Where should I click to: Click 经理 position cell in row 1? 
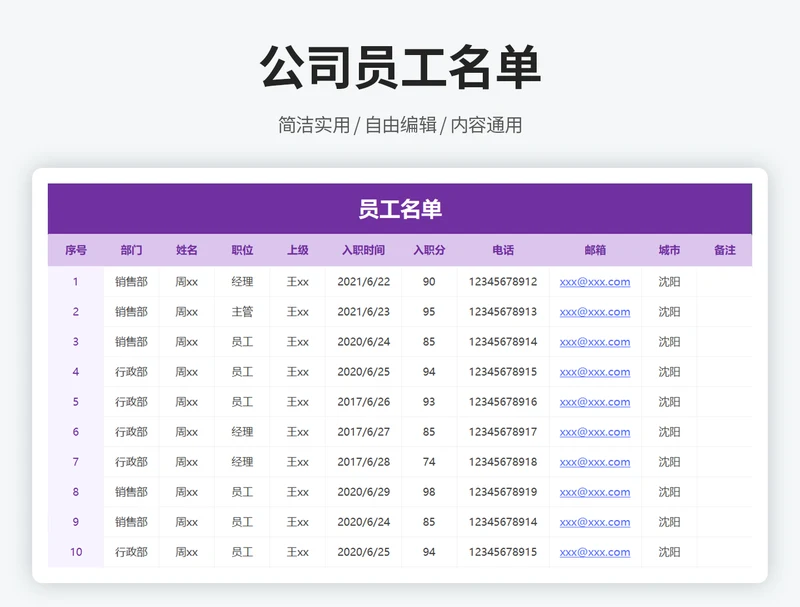(242, 282)
